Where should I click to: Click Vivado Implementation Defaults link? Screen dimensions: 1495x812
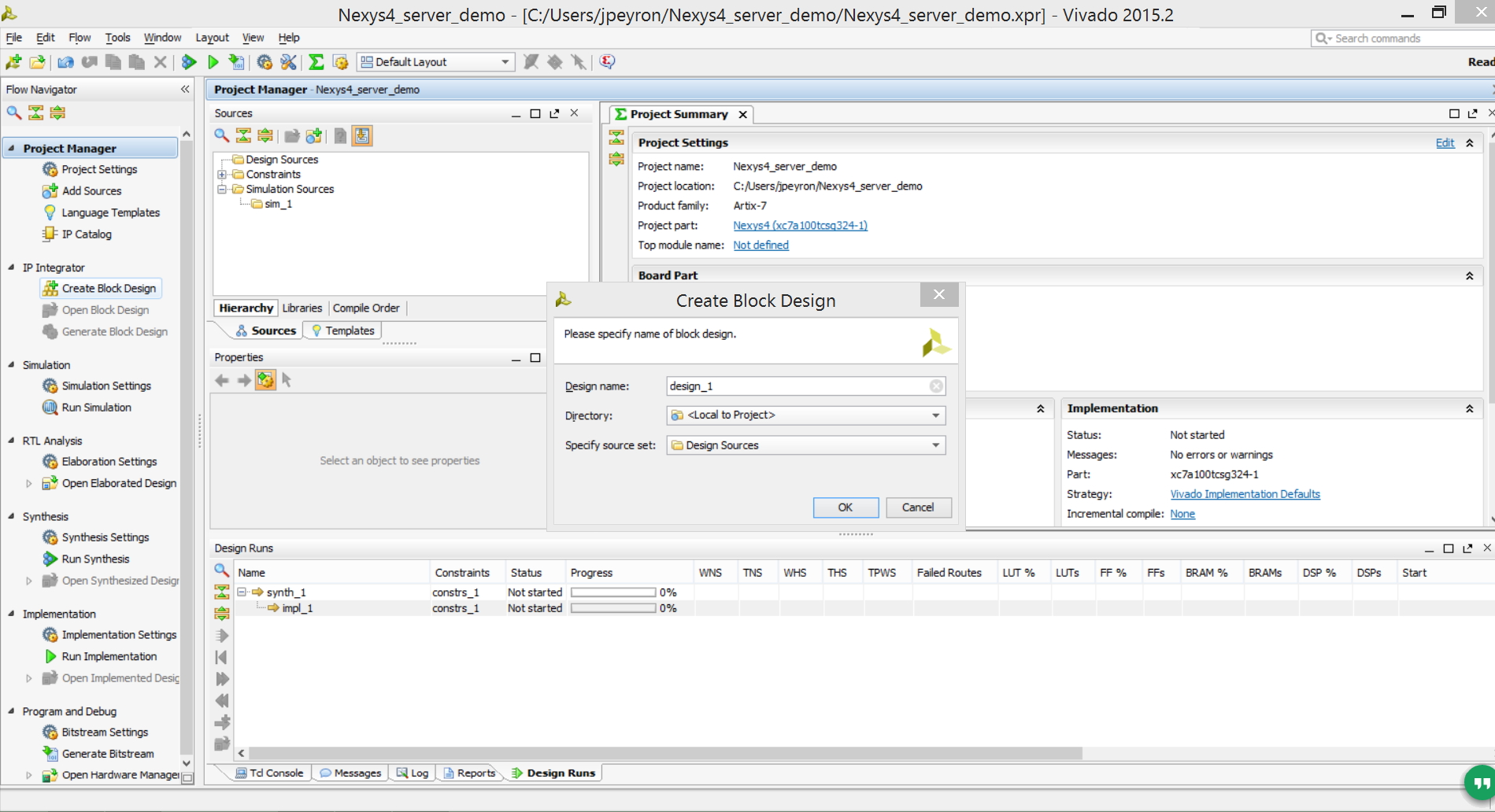tap(1245, 494)
